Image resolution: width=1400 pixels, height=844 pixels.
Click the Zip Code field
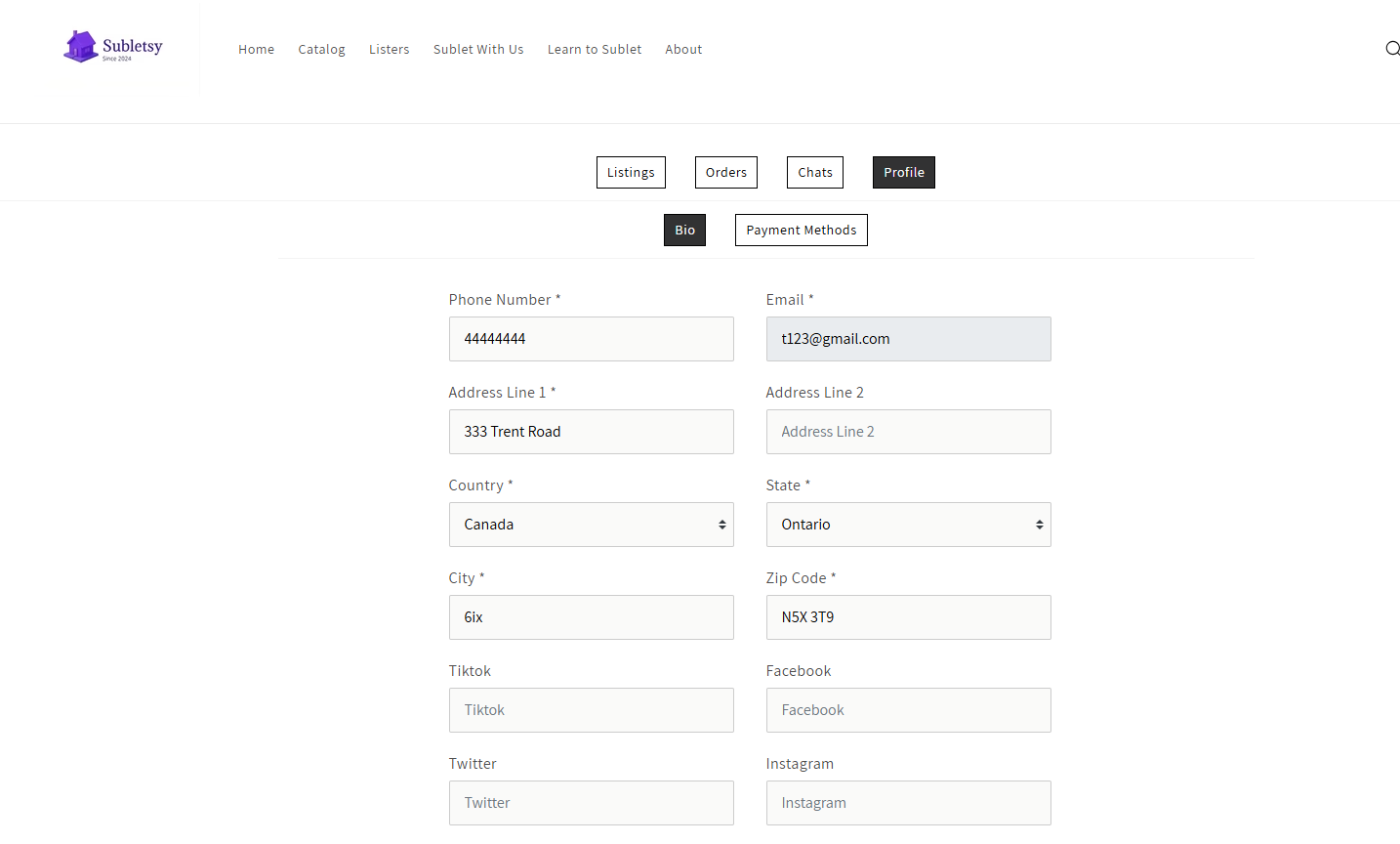(x=908, y=617)
